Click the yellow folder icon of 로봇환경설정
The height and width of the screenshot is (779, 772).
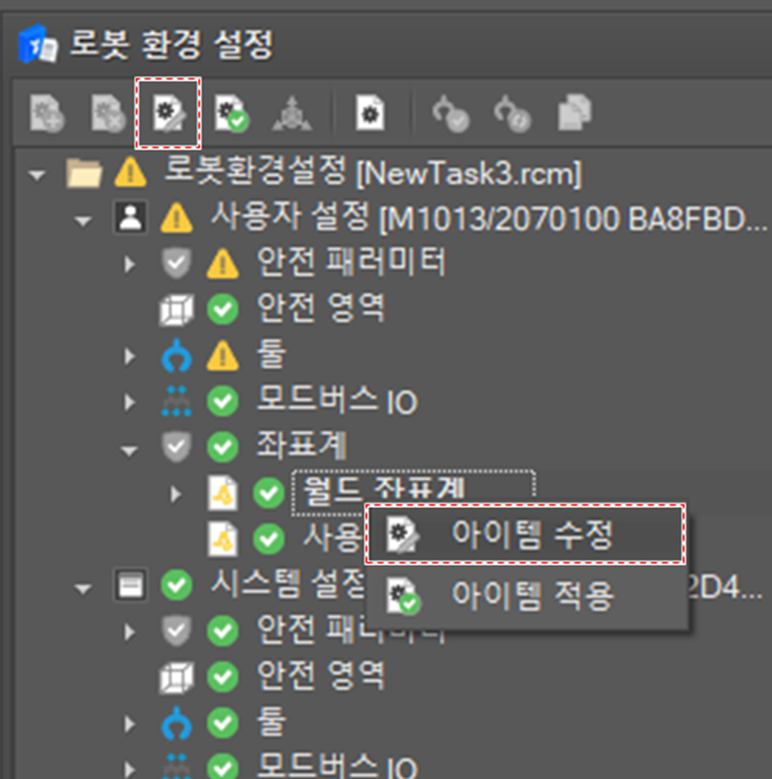point(84,173)
